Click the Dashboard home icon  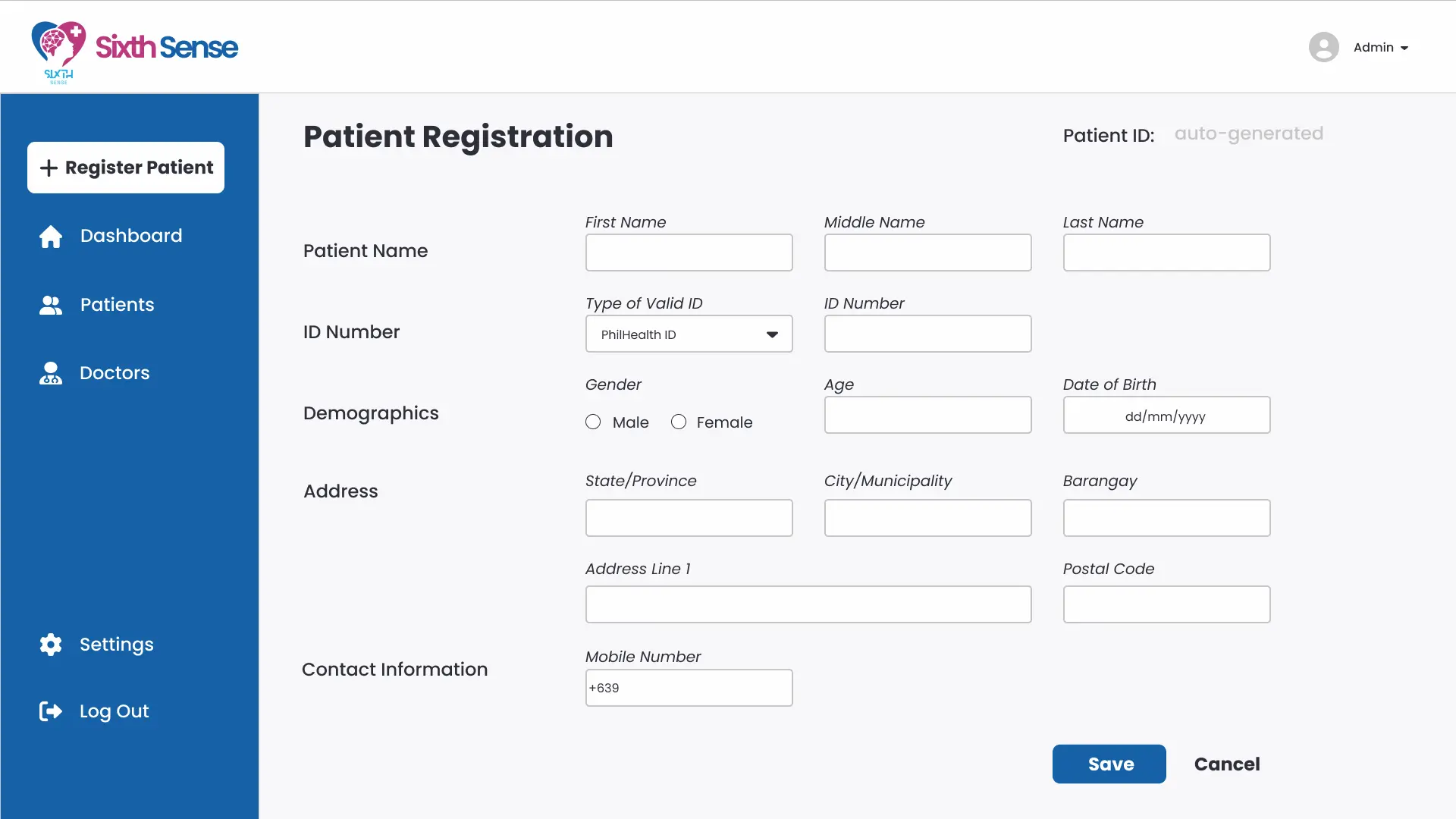coord(51,237)
